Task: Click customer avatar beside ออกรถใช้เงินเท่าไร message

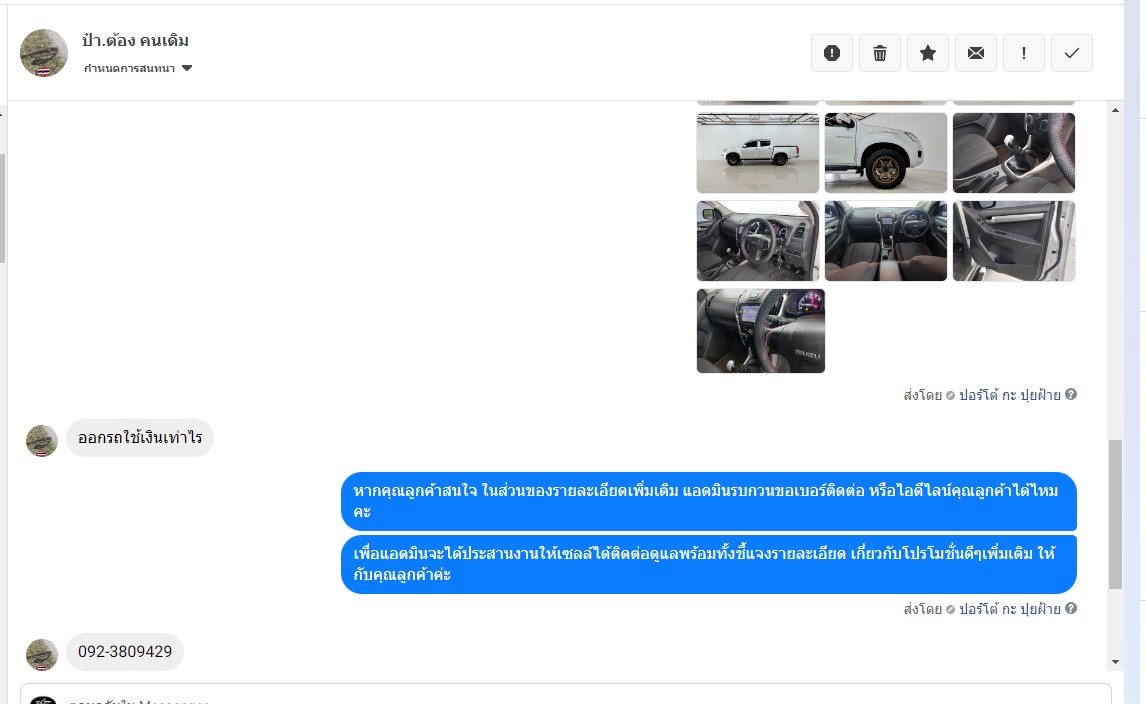Action: pyautogui.click(x=42, y=441)
